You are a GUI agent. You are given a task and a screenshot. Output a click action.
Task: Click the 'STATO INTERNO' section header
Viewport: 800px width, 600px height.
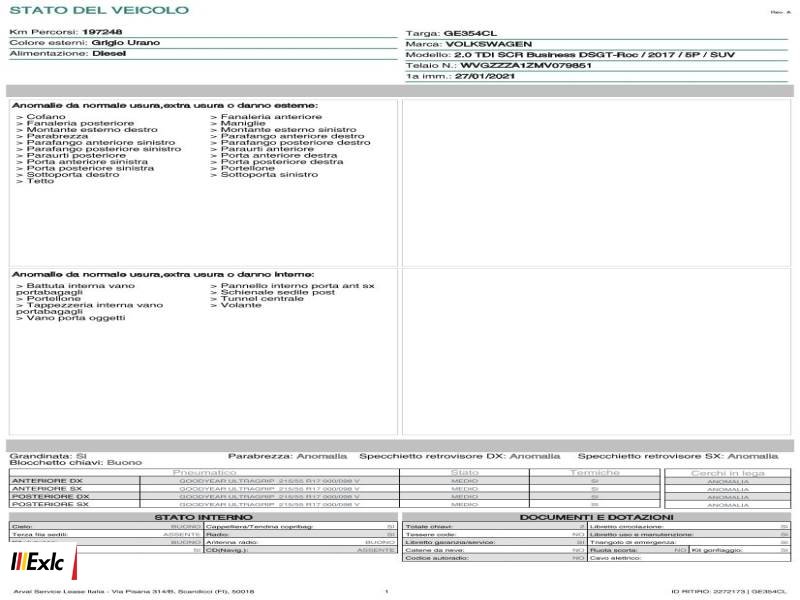203,517
